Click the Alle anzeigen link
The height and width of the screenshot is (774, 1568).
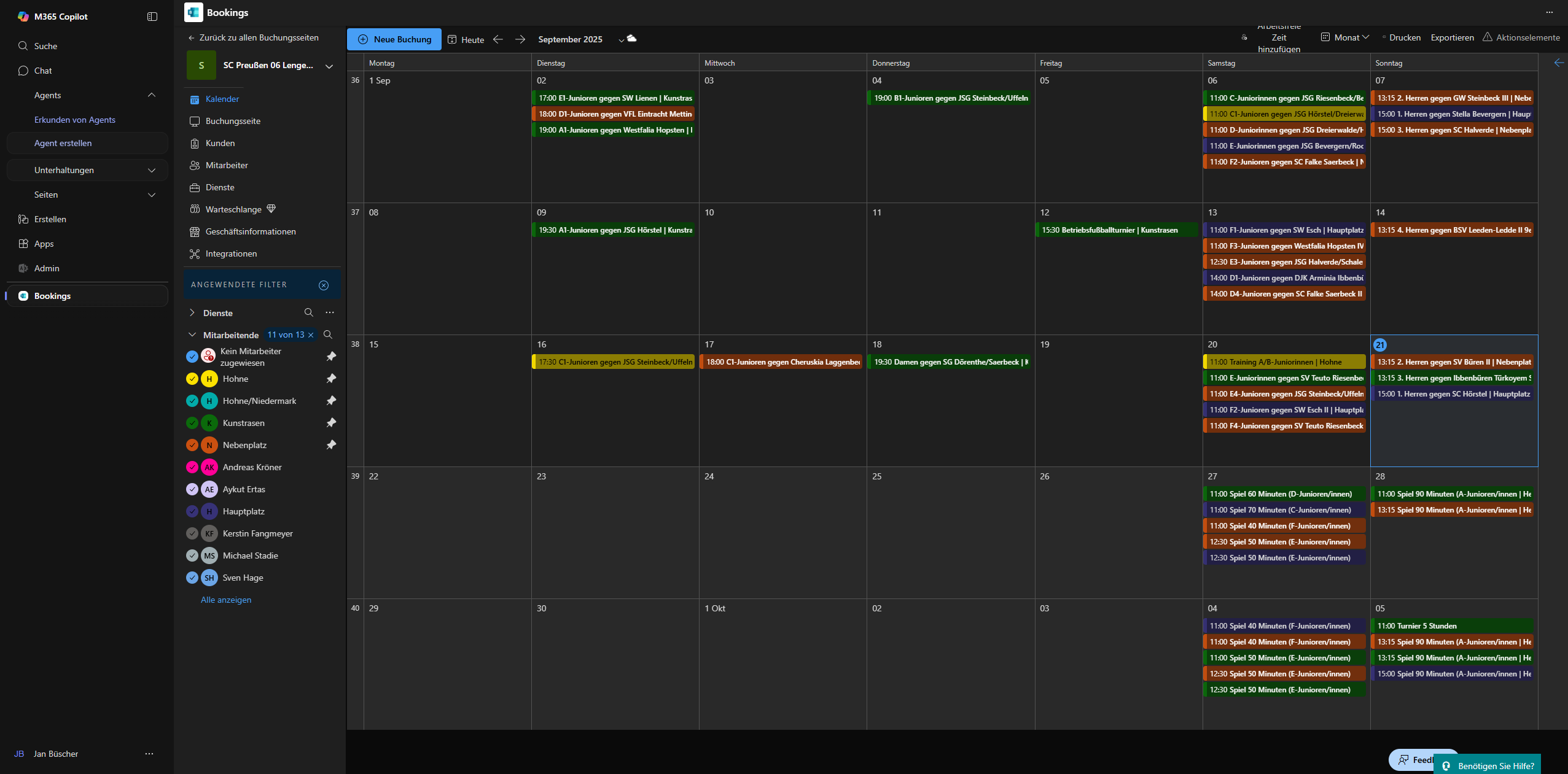(x=226, y=600)
